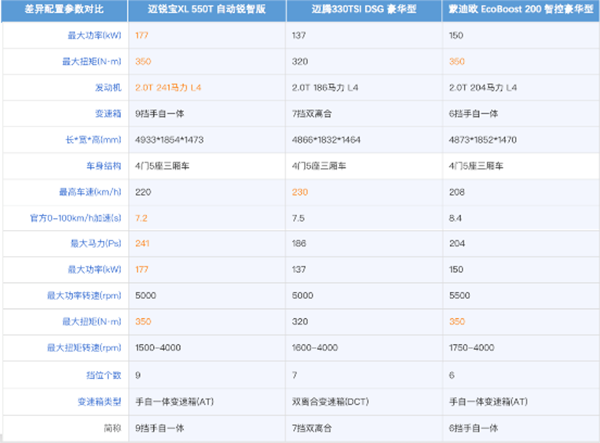Click the 最高车速(km/h) row label

(90, 192)
